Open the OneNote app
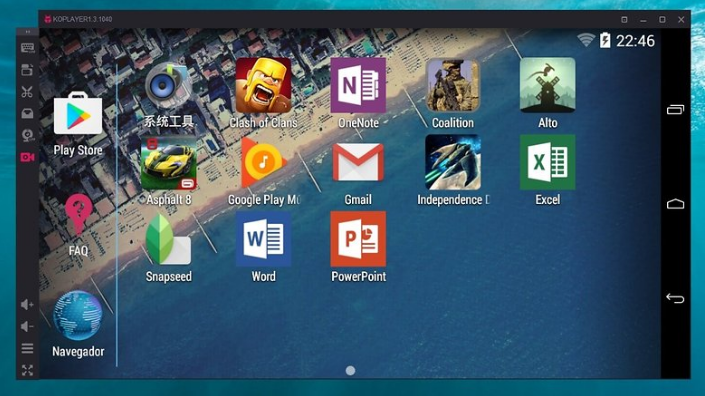705x396 pixels. pos(358,85)
